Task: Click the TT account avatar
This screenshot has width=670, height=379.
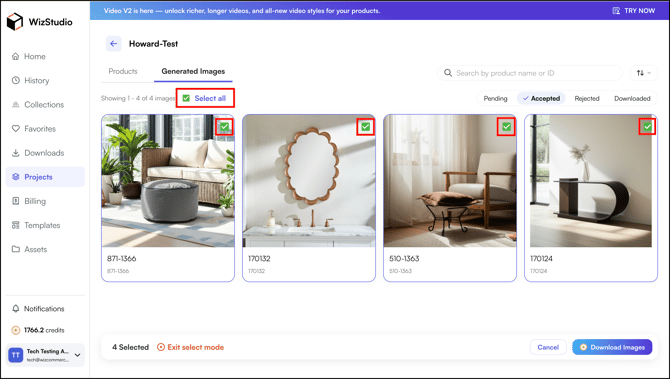Action: (16, 355)
